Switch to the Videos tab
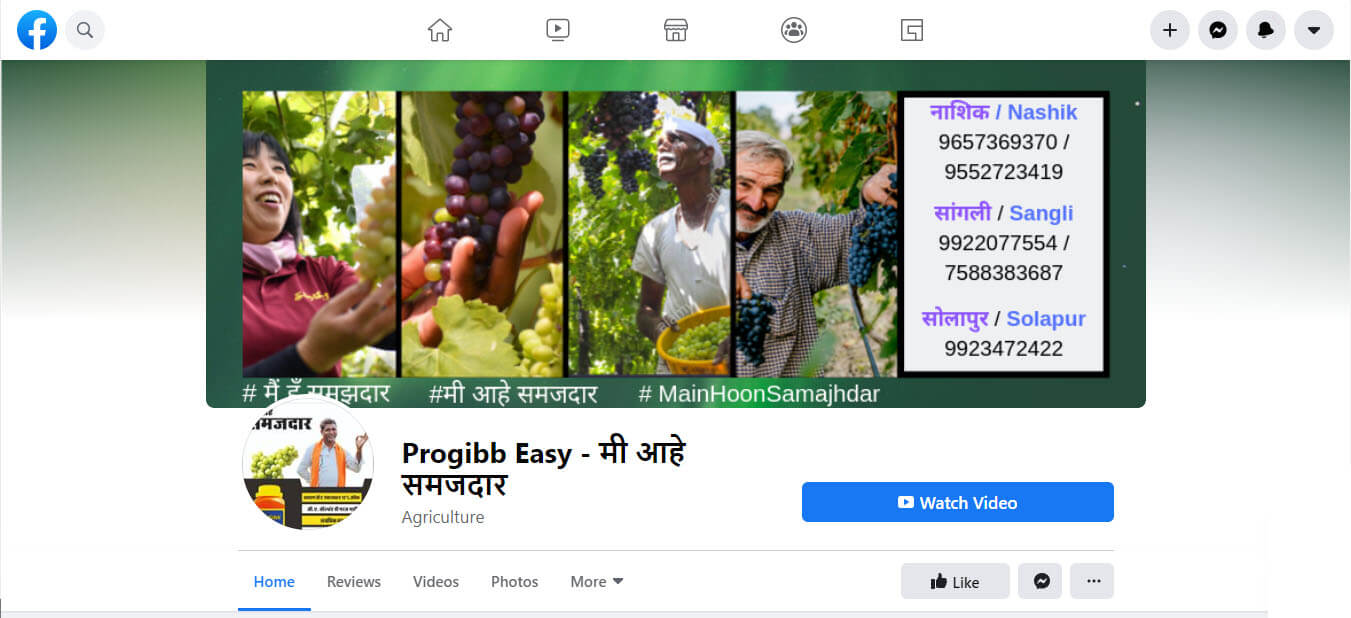Screen dimensions: 1351x618 (x=436, y=581)
